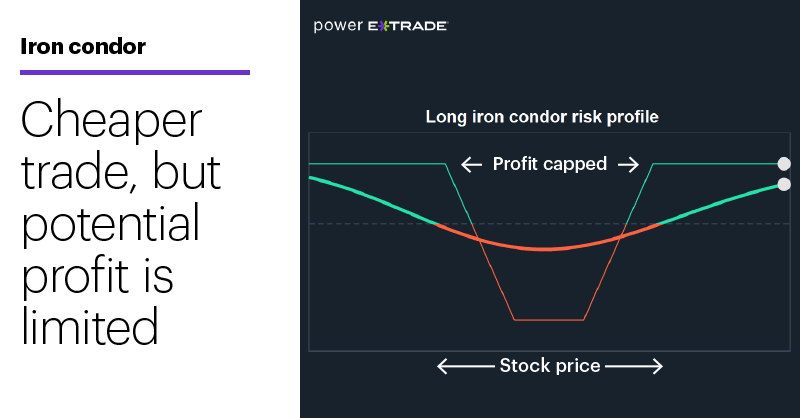
Task: Click the Profit capped label
Action: (550, 164)
